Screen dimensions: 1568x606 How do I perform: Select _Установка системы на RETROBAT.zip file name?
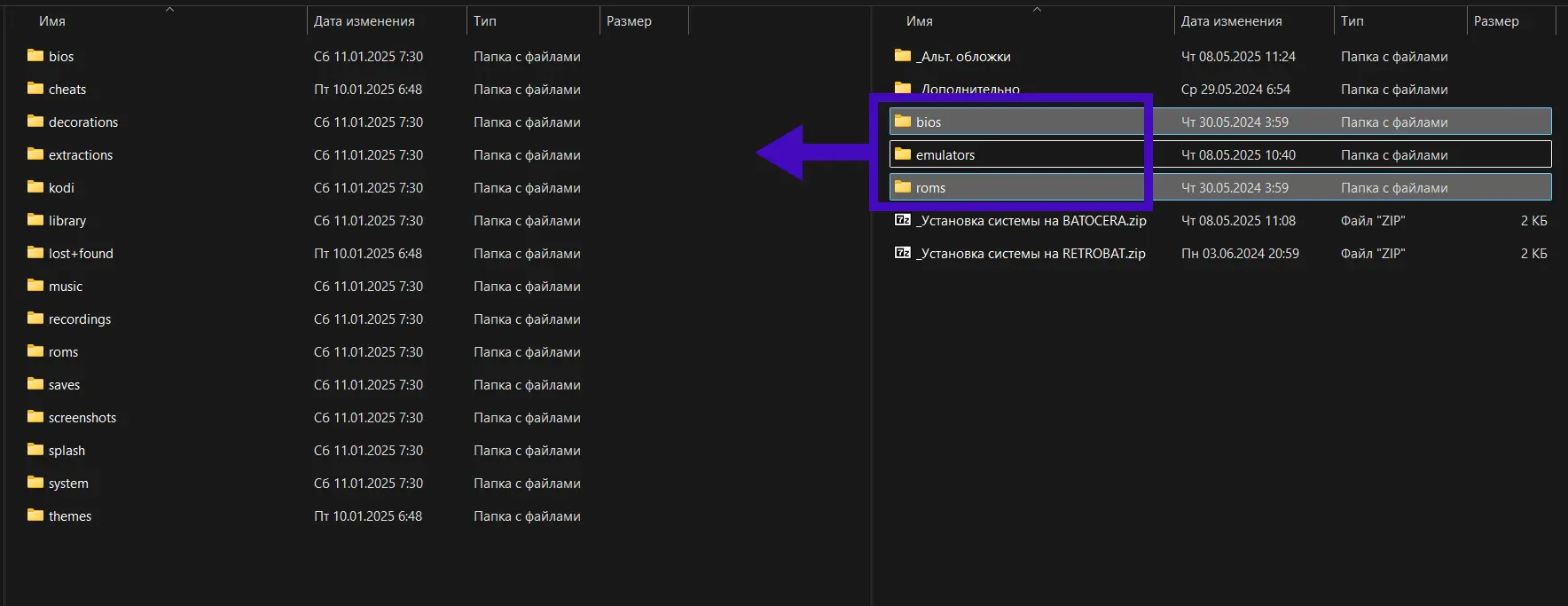pyautogui.click(x=1031, y=254)
